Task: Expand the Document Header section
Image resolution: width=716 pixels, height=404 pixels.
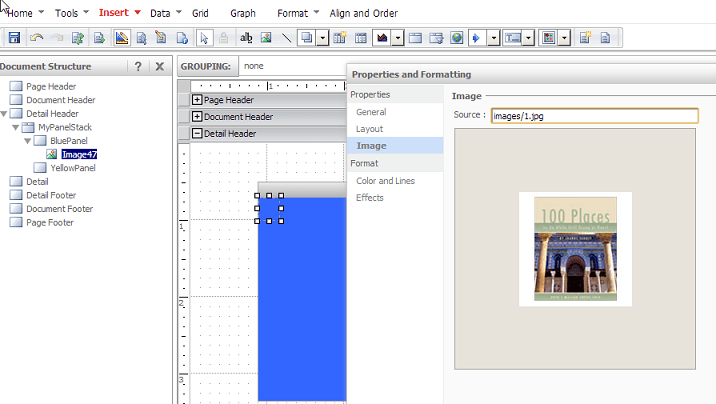Action: pos(197,117)
